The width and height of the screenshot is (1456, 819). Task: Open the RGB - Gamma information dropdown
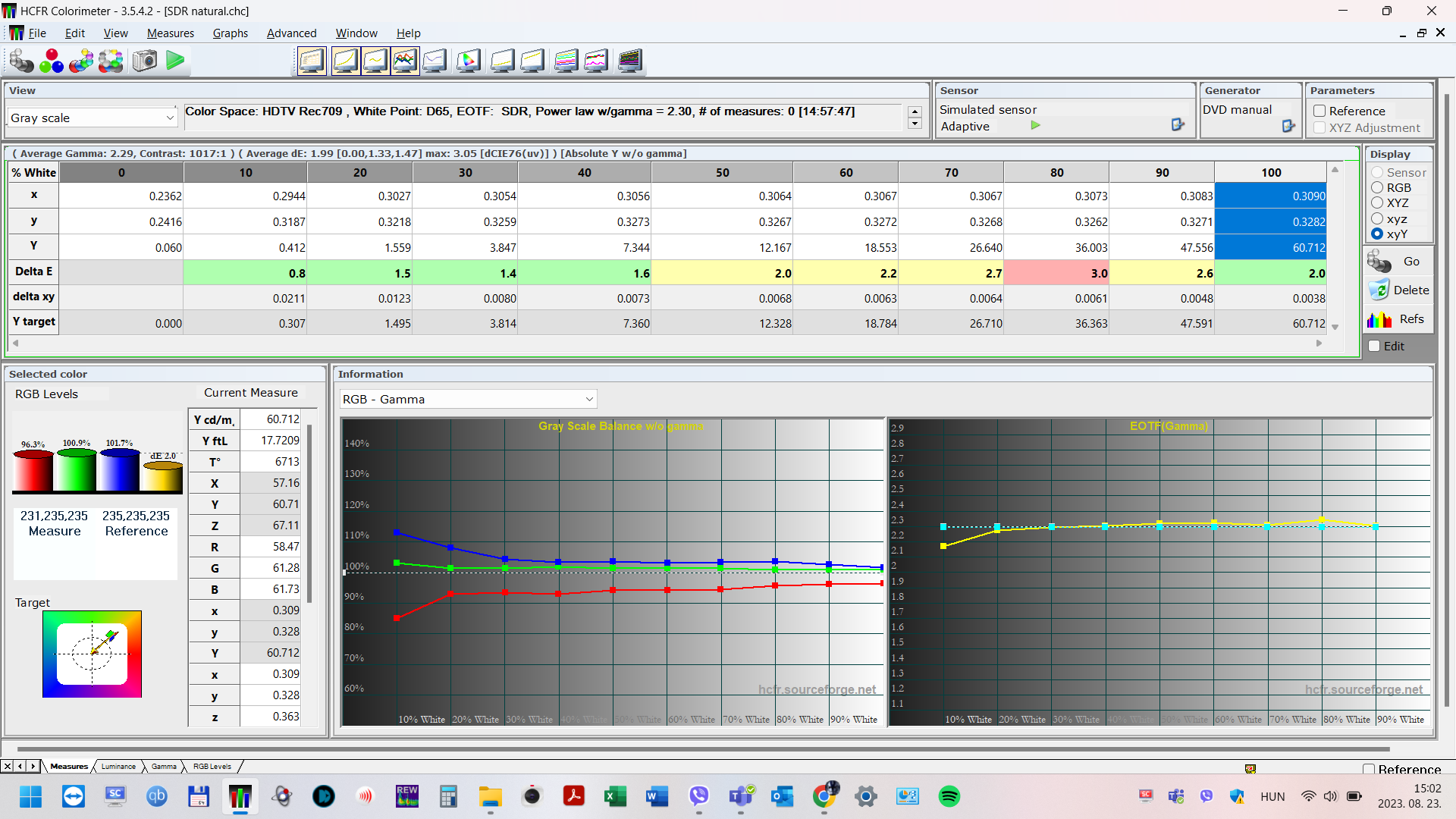tap(588, 400)
